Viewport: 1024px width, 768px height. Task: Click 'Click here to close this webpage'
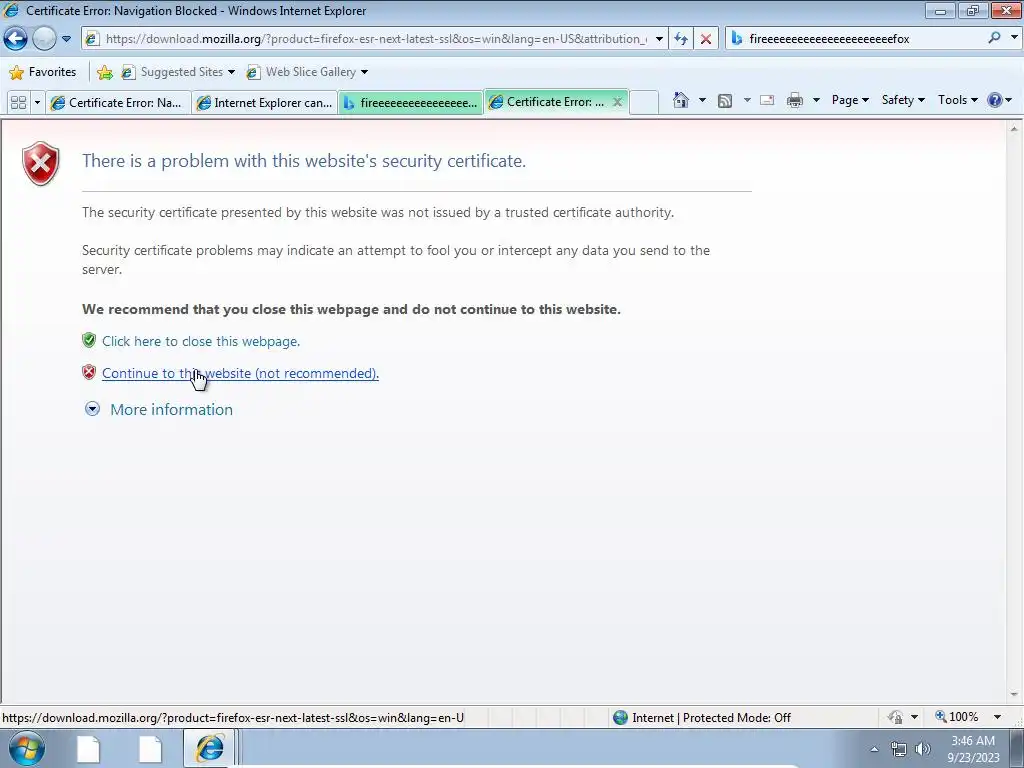pyautogui.click(x=201, y=341)
